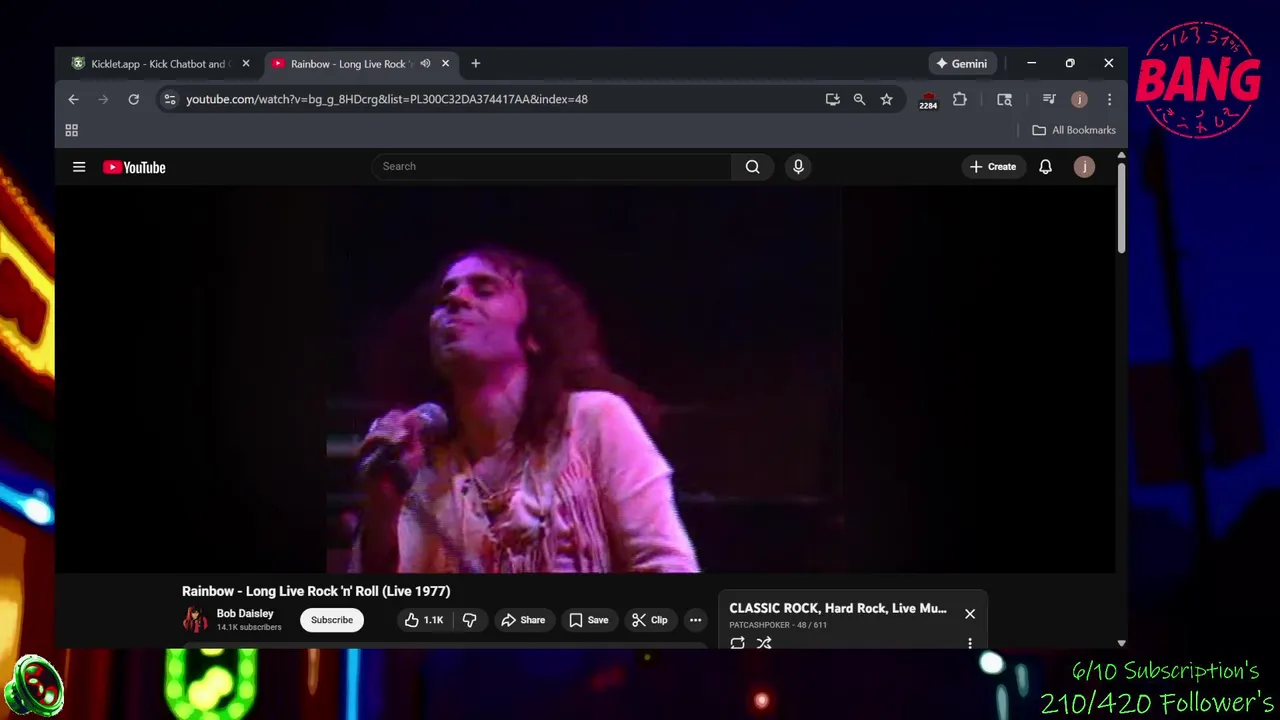The image size is (1280, 720).
Task: Open the CLASSIC ROCK playlist title
Action: point(837,608)
